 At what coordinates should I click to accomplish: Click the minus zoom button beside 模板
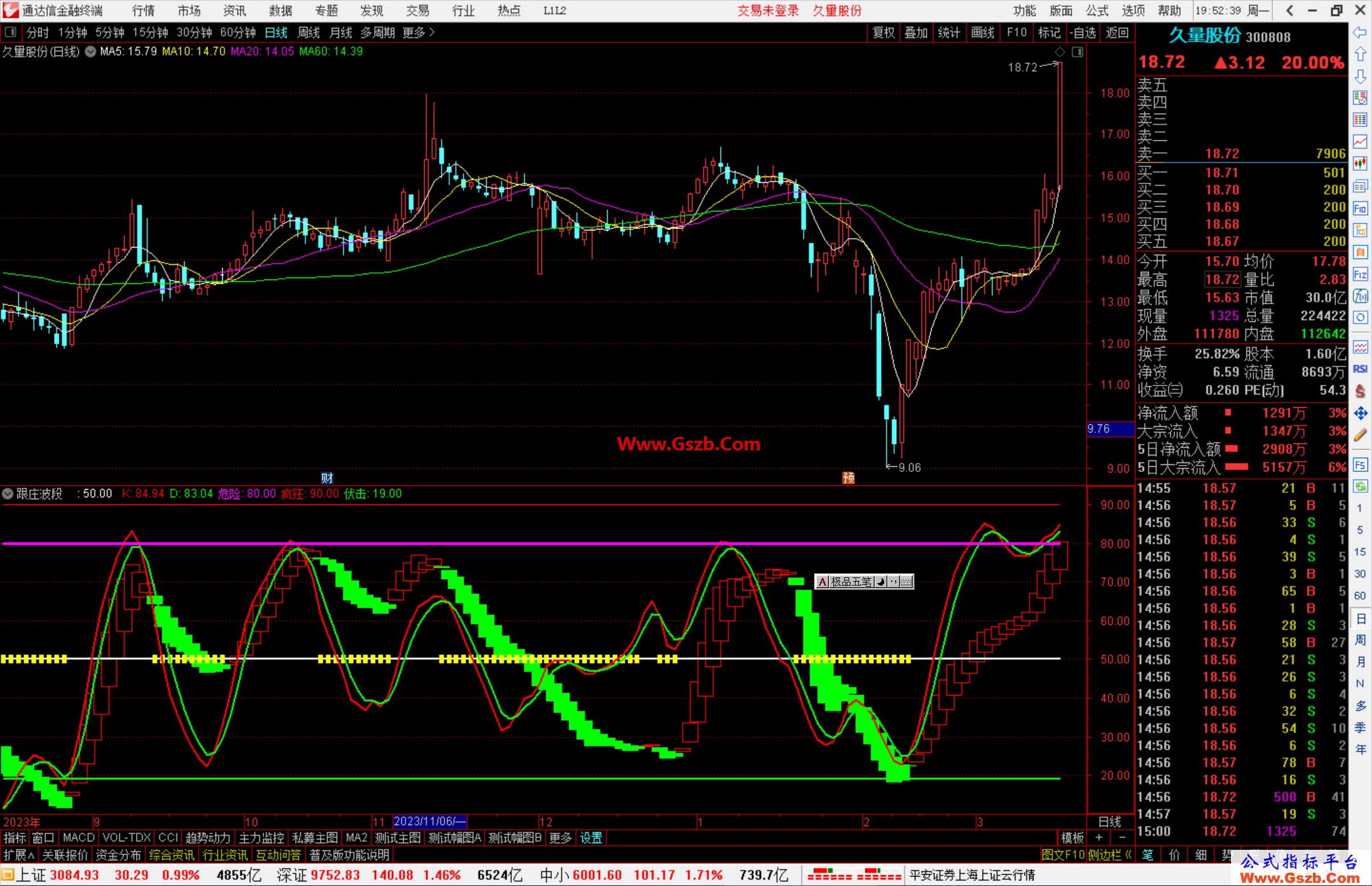(1122, 838)
